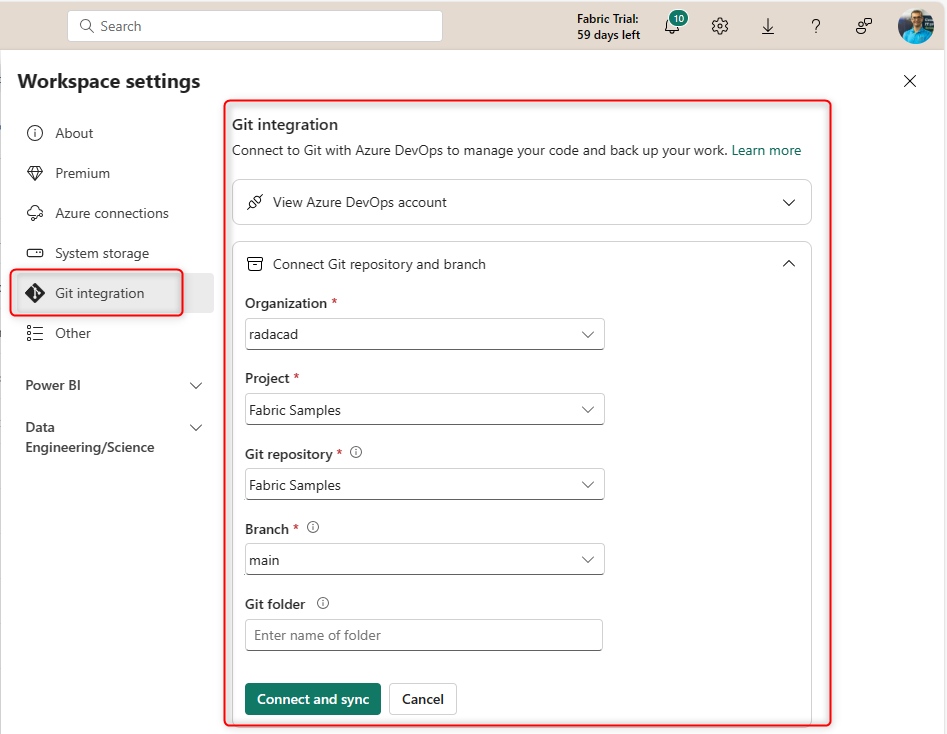This screenshot has width=947, height=734.
Task: Open the Organization dropdown showing radacad
Action: 424,335
